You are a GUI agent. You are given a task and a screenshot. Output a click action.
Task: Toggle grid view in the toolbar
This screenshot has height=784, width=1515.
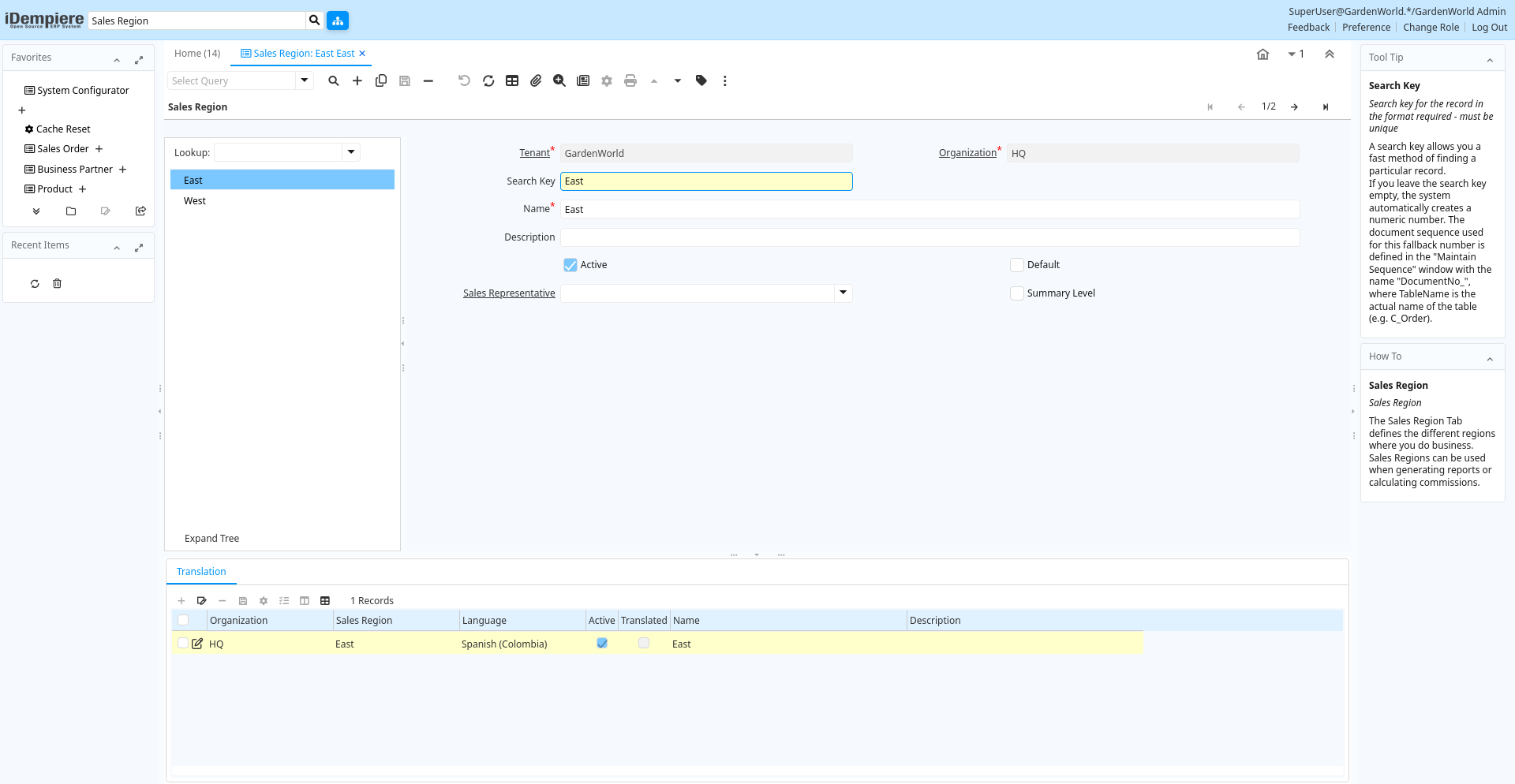[512, 80]
